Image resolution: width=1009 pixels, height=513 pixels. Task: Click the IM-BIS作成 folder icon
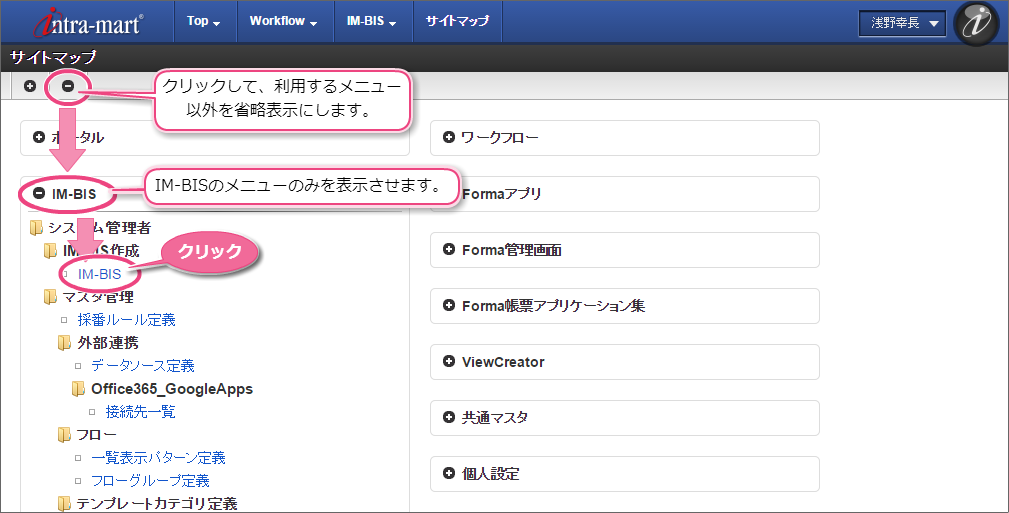[50, 250]
